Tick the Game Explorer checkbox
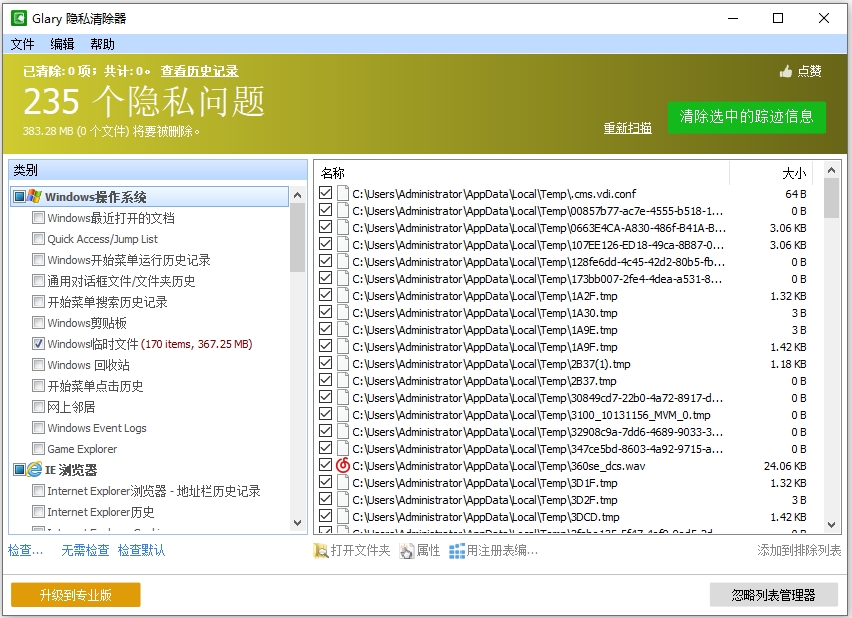Viewport: 852px width, 618px height. click(x=38, y=449)
